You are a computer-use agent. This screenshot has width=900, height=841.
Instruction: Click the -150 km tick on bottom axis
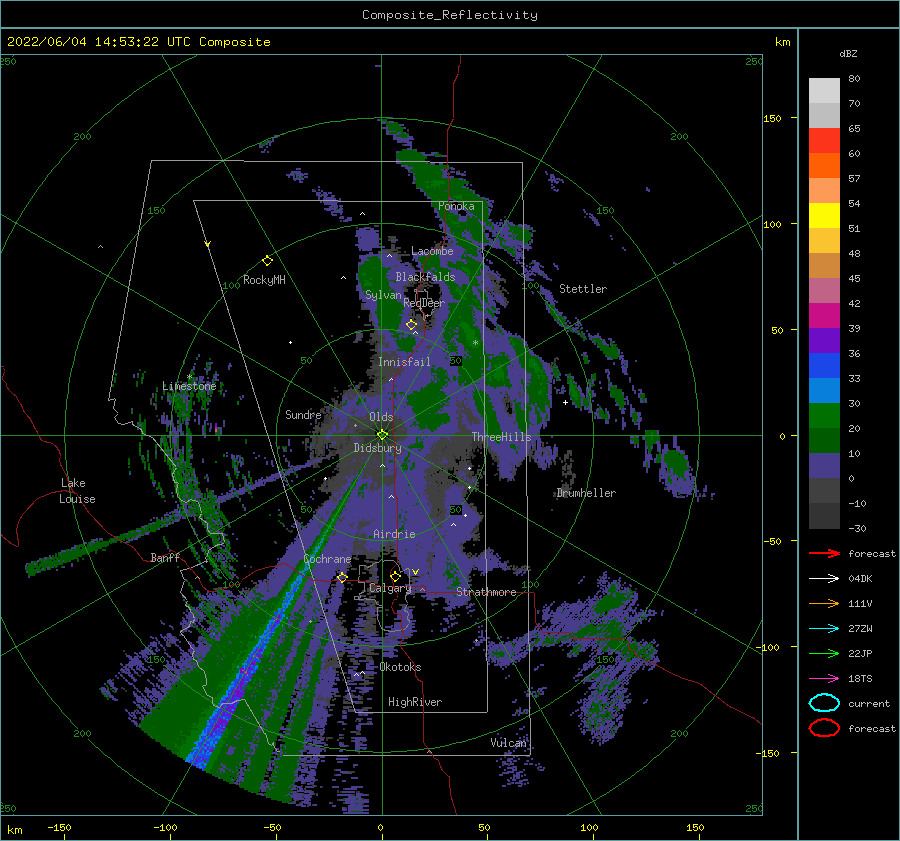(x=59, y=827)
